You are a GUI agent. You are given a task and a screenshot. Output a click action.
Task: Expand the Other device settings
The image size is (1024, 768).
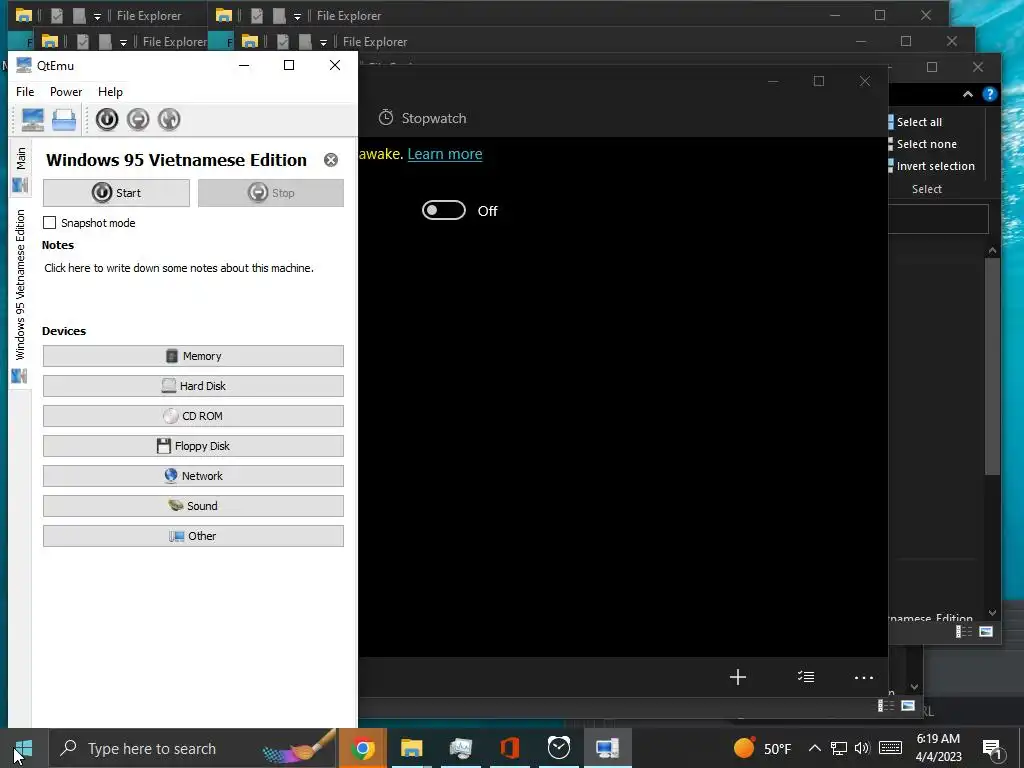193,536
